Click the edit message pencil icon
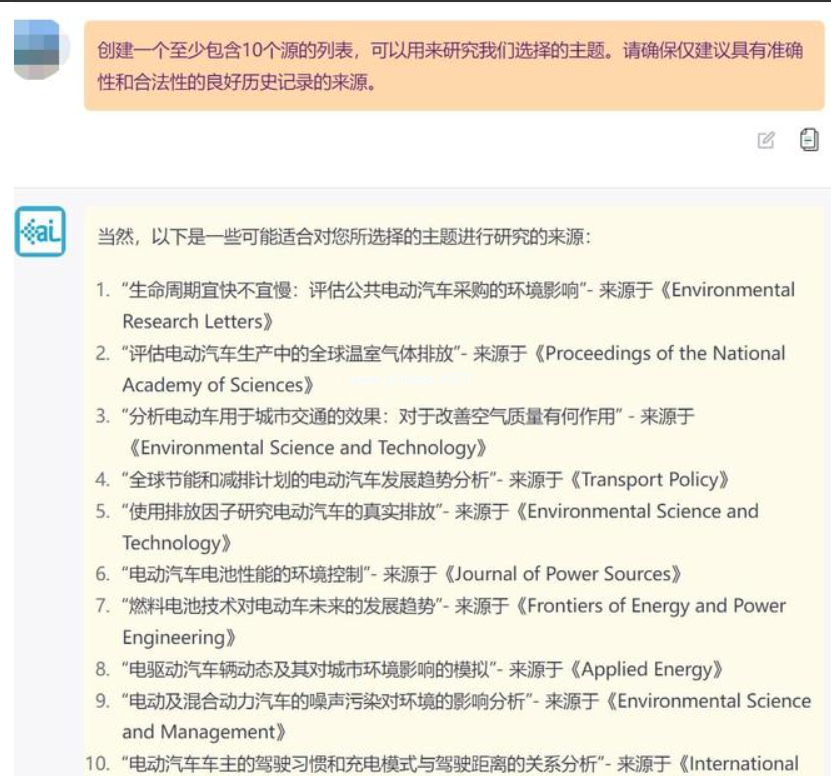 (x=766, y=141)
